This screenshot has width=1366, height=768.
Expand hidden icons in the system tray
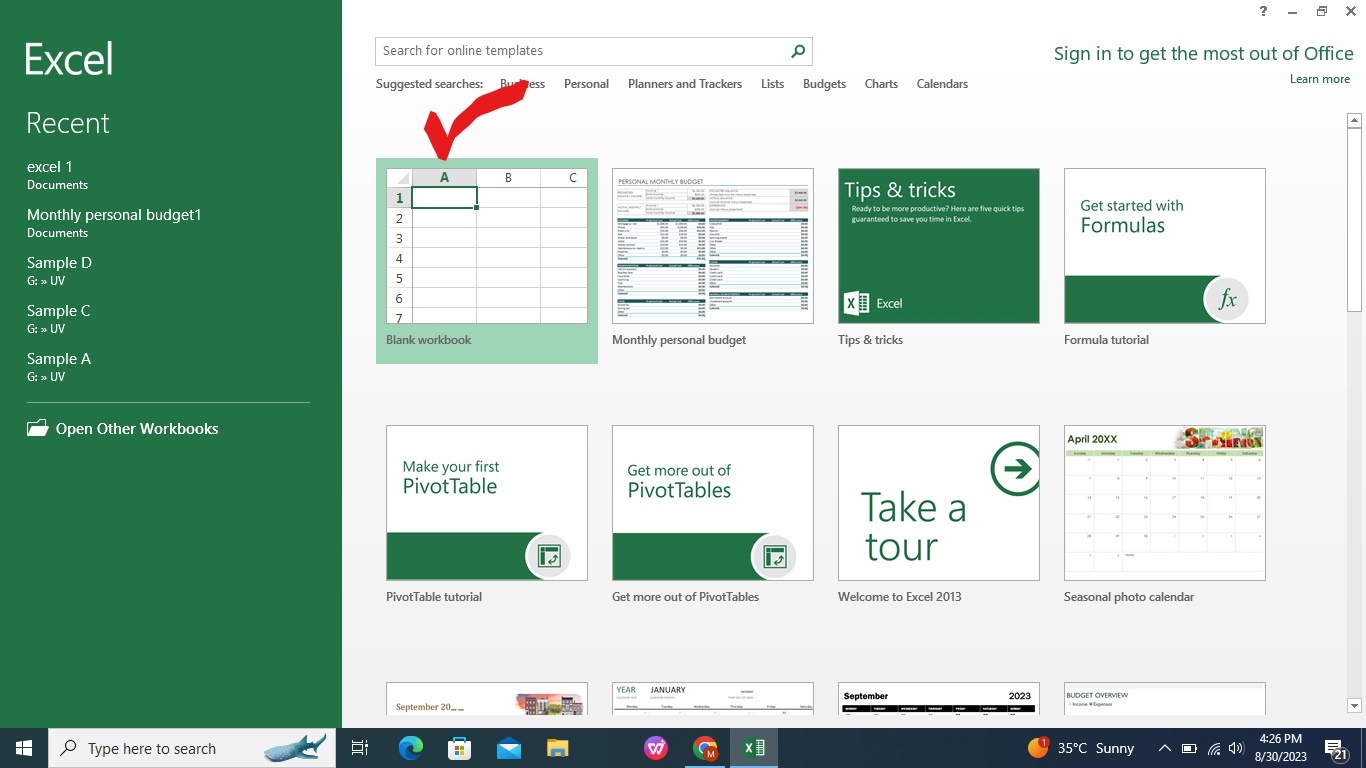tap(1164, 747)
